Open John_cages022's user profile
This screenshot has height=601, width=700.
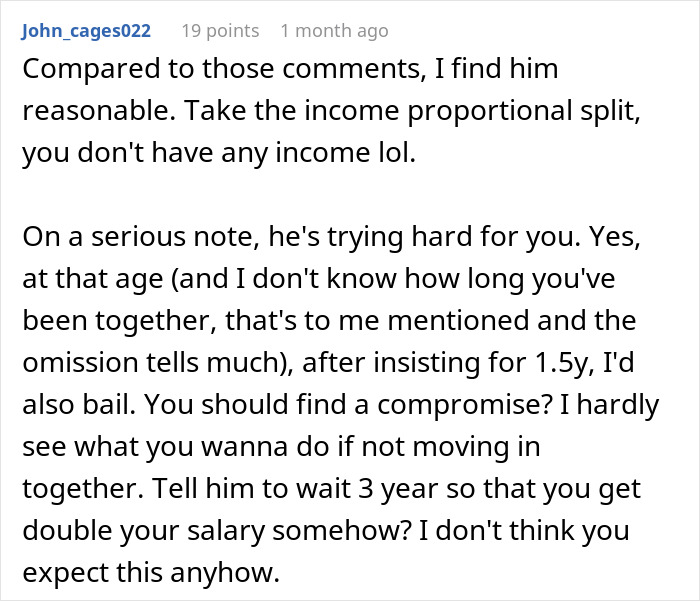(86, 31)
